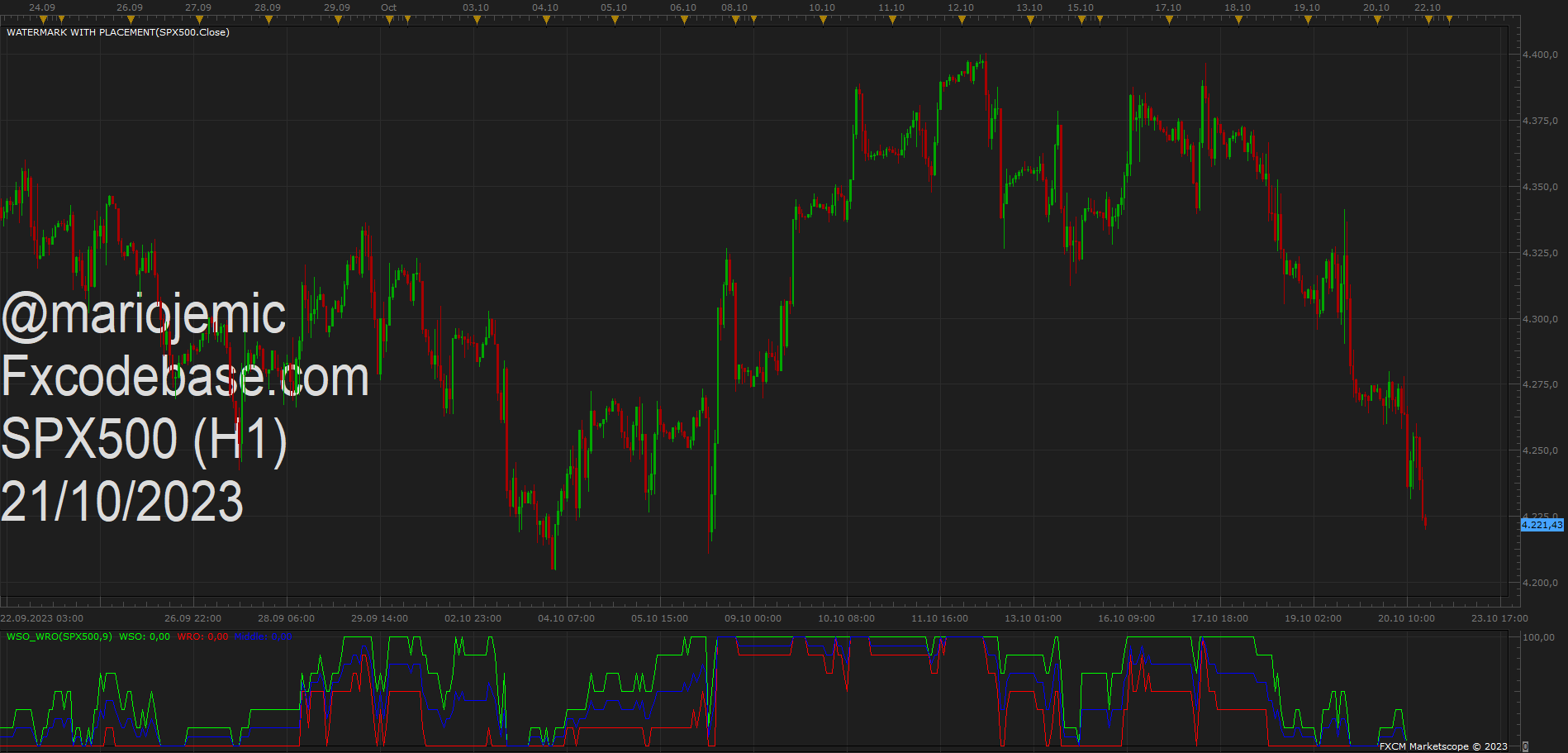Image resolution: width=1568 pixels, height=753 pixels.
Task: Click the yellow day marker below 19.10
Action: (x=1308, y=20)
